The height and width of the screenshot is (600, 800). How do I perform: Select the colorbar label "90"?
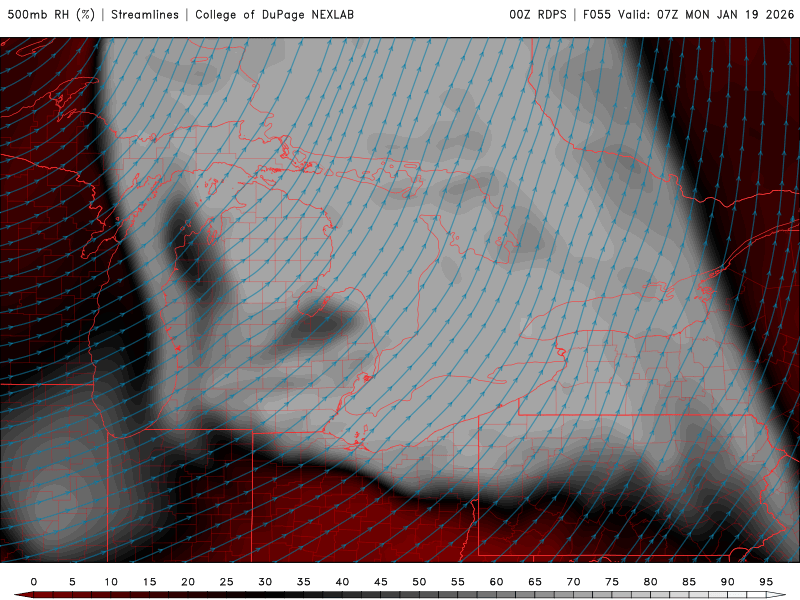pos(728,582)
